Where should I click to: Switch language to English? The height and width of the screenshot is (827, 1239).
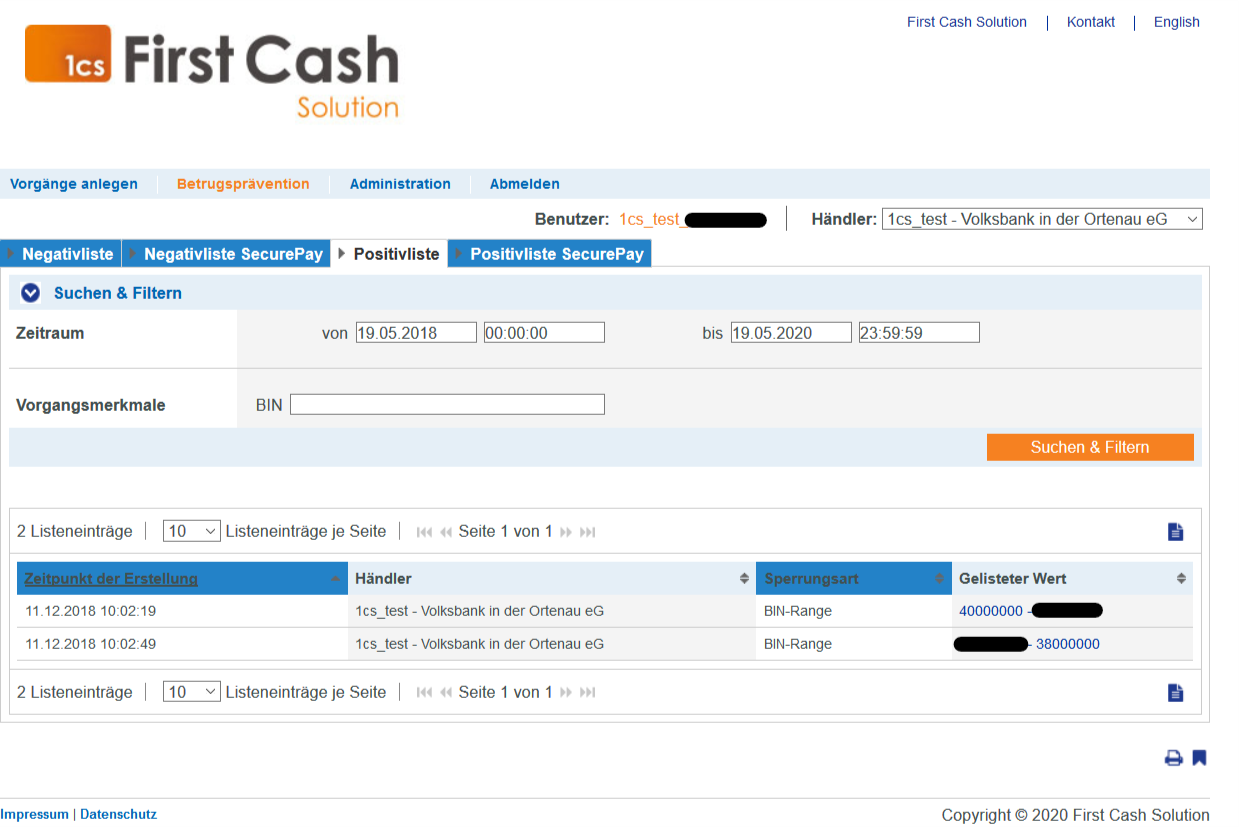pos(1176,22)
